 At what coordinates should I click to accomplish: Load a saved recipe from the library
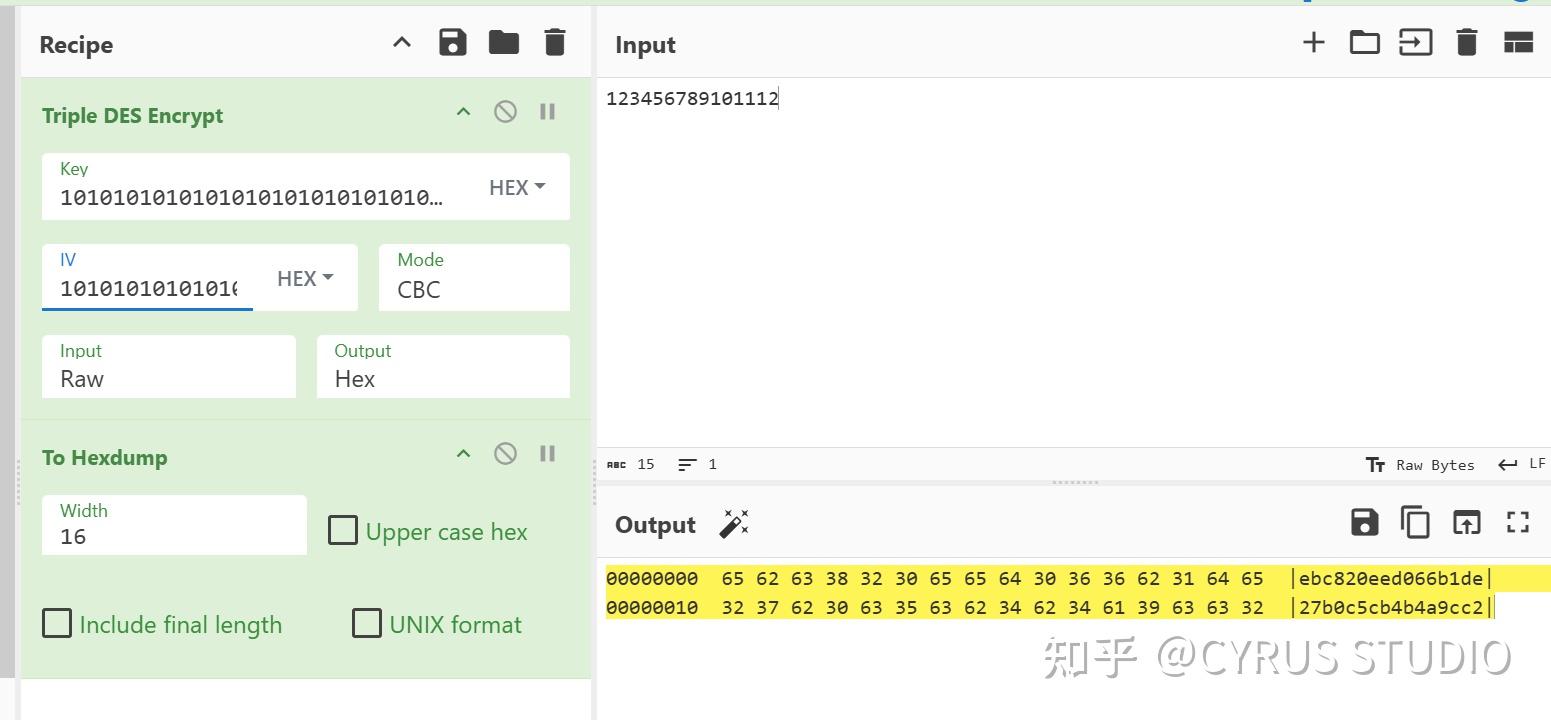(504, 42)
